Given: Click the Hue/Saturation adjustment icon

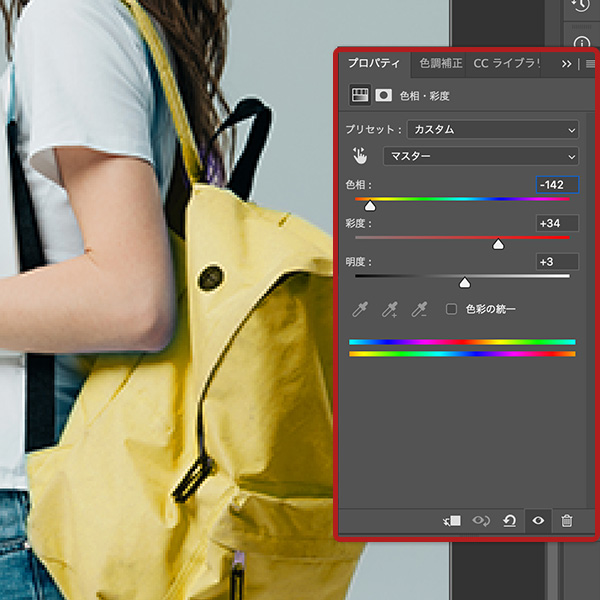Looking at the screenshot, I should (359, 95).
